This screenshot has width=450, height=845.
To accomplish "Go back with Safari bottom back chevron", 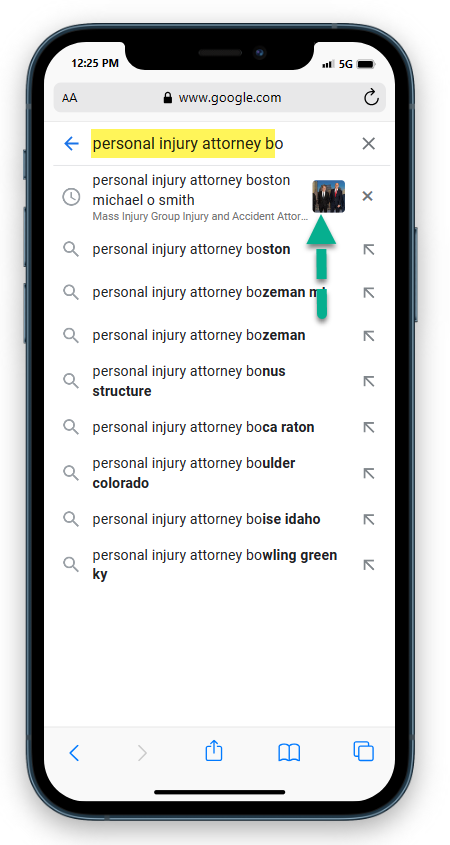I will [74, 753].
